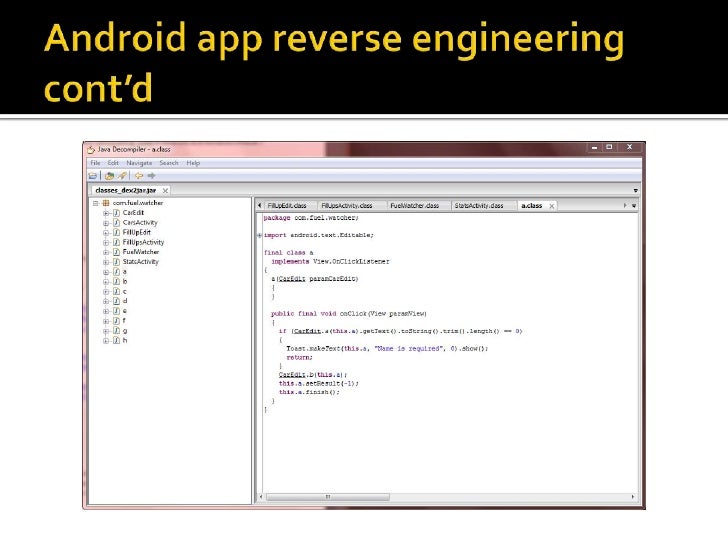Screen dimensions: 728x546
Task: Select class b in the tree
Action: (x=124, y=281)
